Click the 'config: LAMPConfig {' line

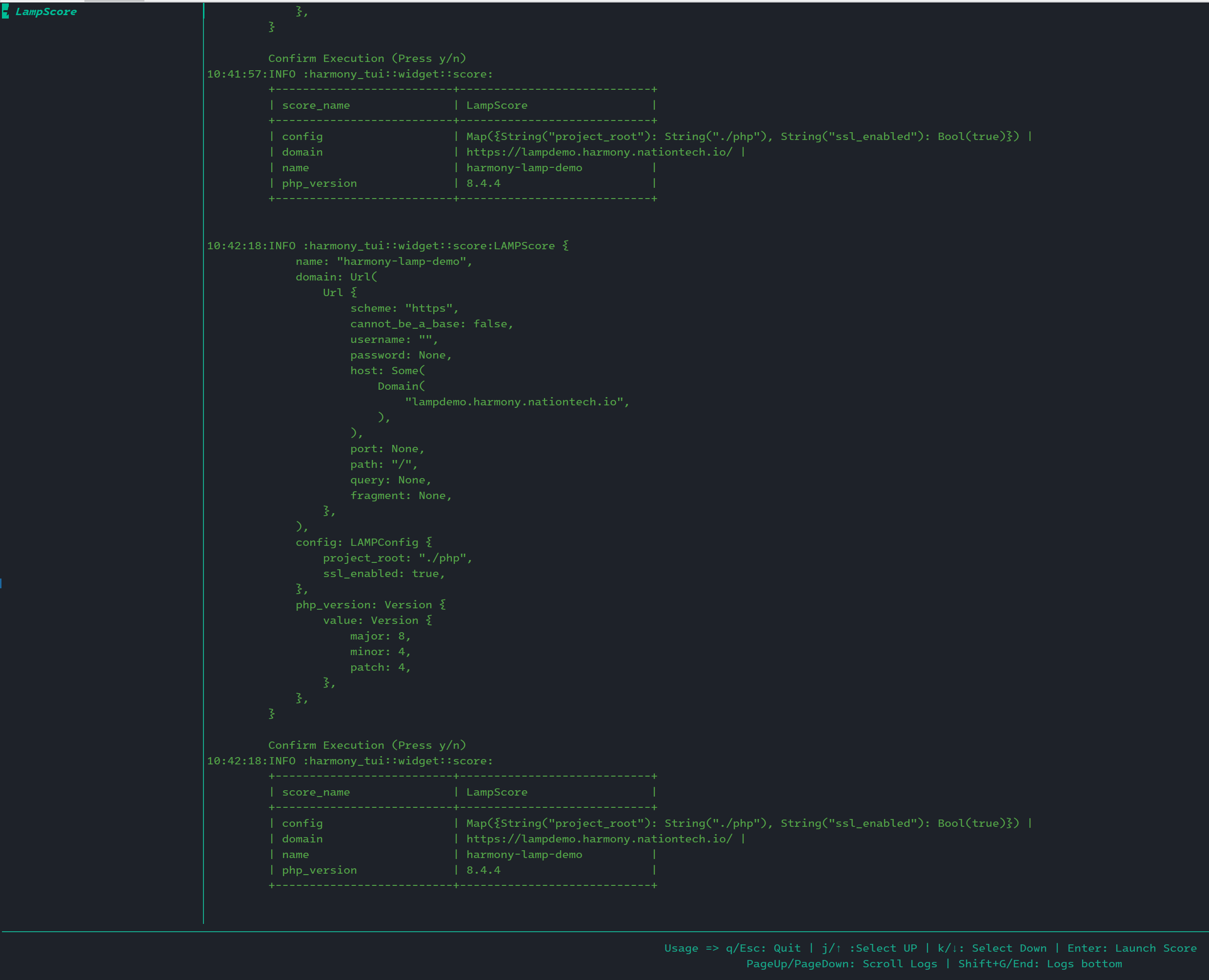tap(363, 542)
